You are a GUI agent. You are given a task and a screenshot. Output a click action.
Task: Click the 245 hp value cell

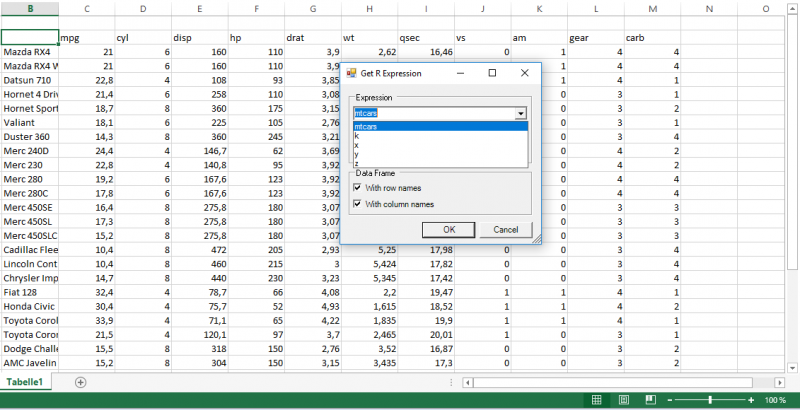coord(257,137)
